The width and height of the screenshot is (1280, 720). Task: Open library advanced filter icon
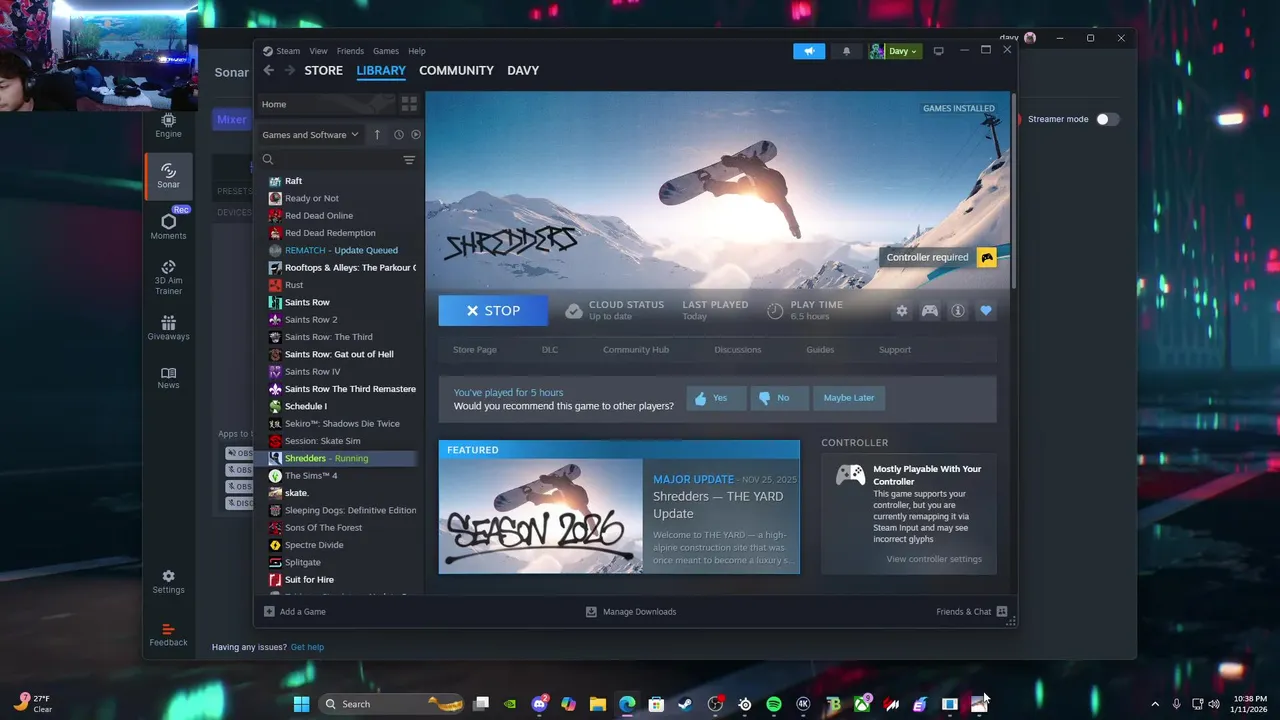(409, 160)
